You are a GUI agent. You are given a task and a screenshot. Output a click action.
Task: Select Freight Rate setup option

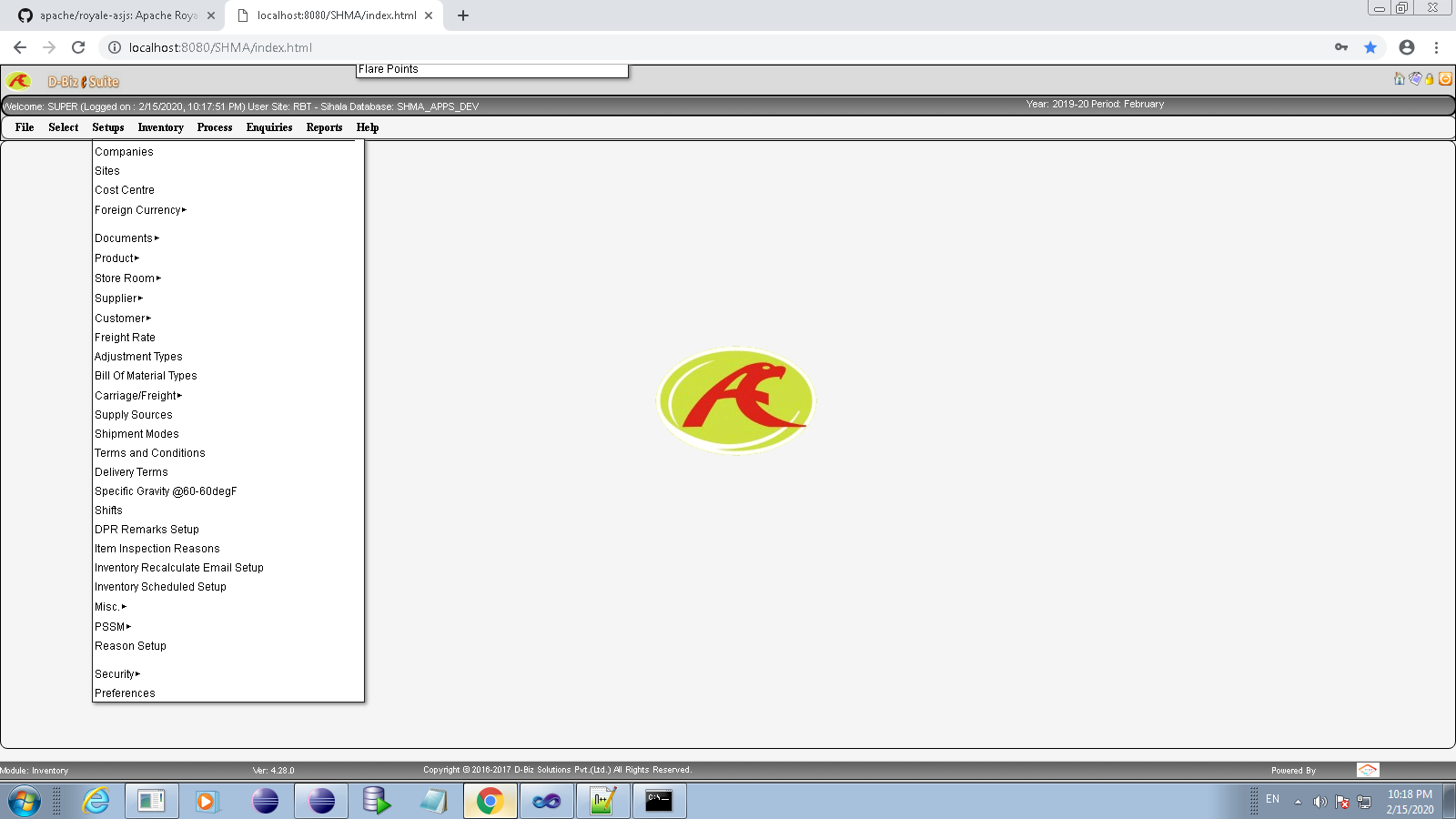click(x=125, y=337)
